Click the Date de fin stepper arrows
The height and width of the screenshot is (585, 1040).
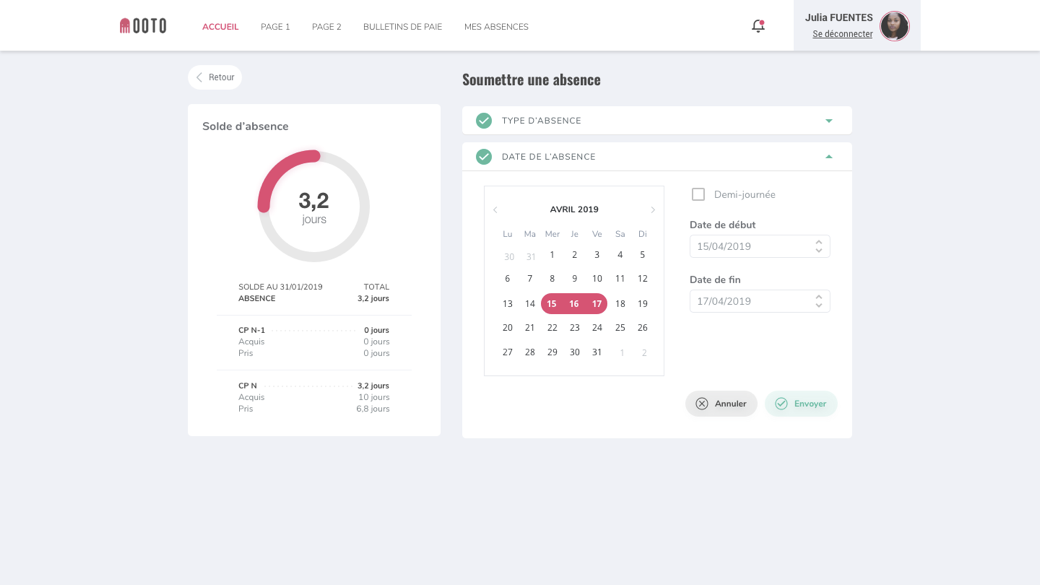pyautogui.click(x=818, y=301)
